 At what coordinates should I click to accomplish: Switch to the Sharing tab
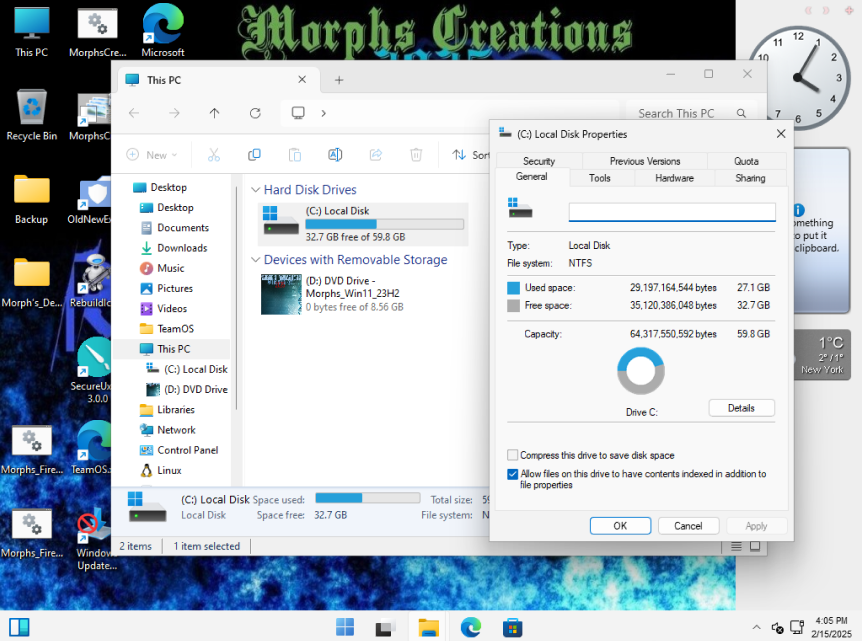point(750,178)
